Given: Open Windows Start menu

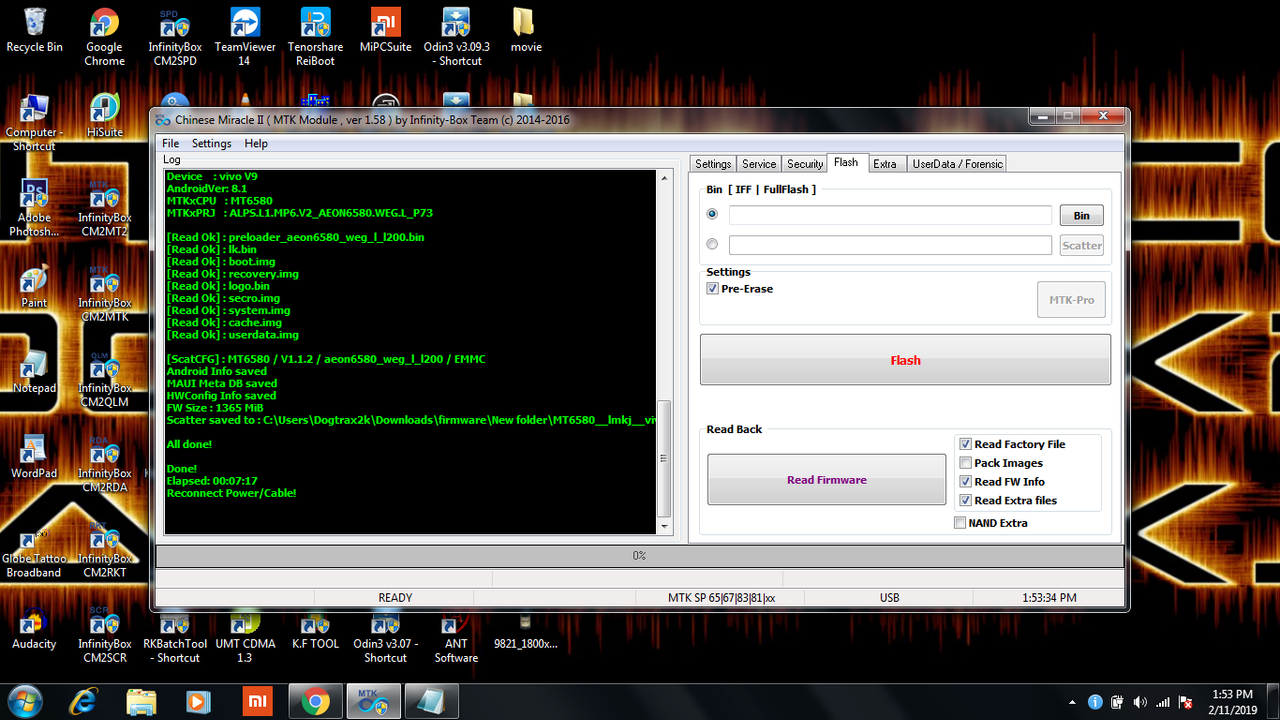Looking at the screenshot, I should pos(24,702).
